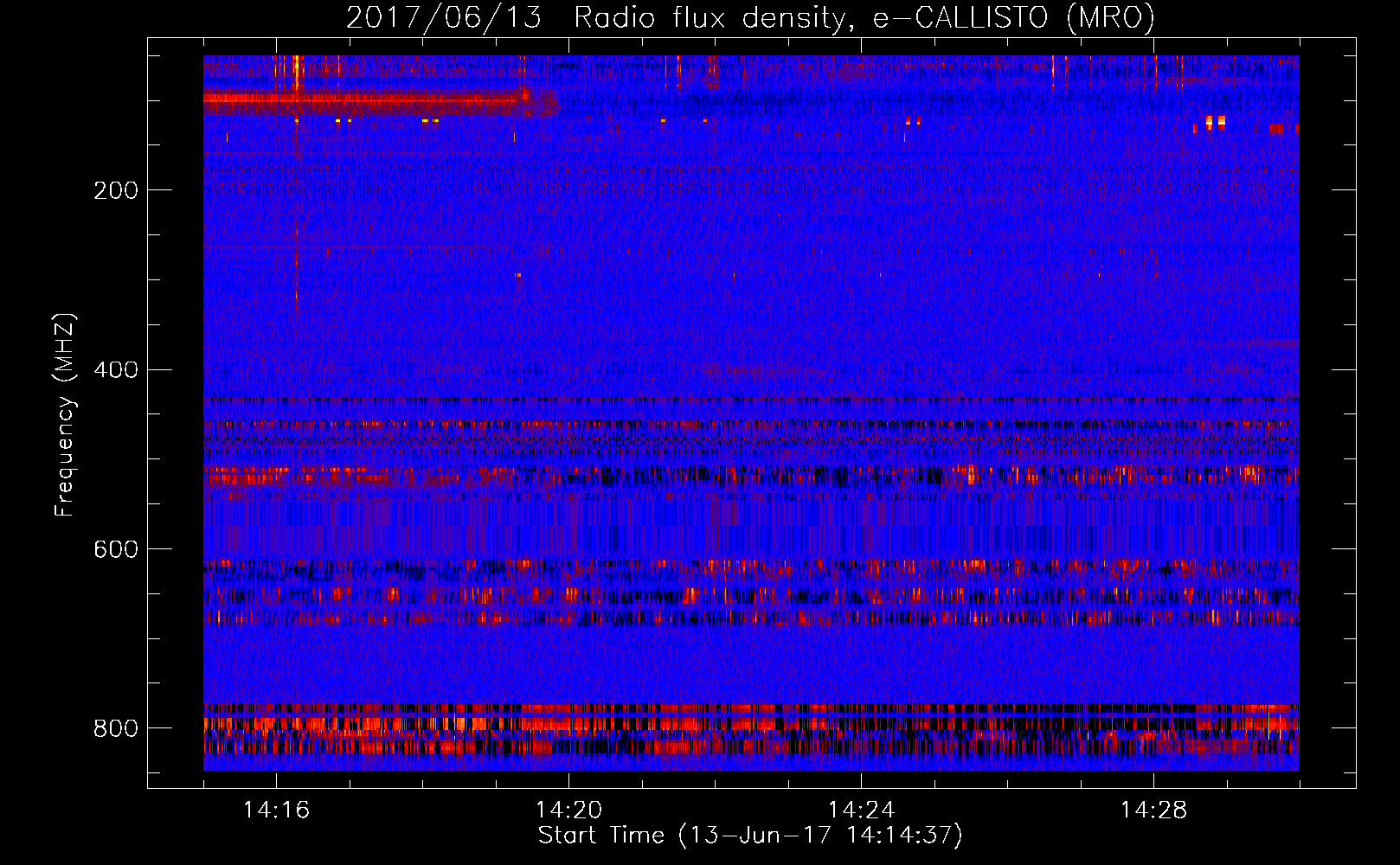Click the '400' frequency tick label

point(115,370)
